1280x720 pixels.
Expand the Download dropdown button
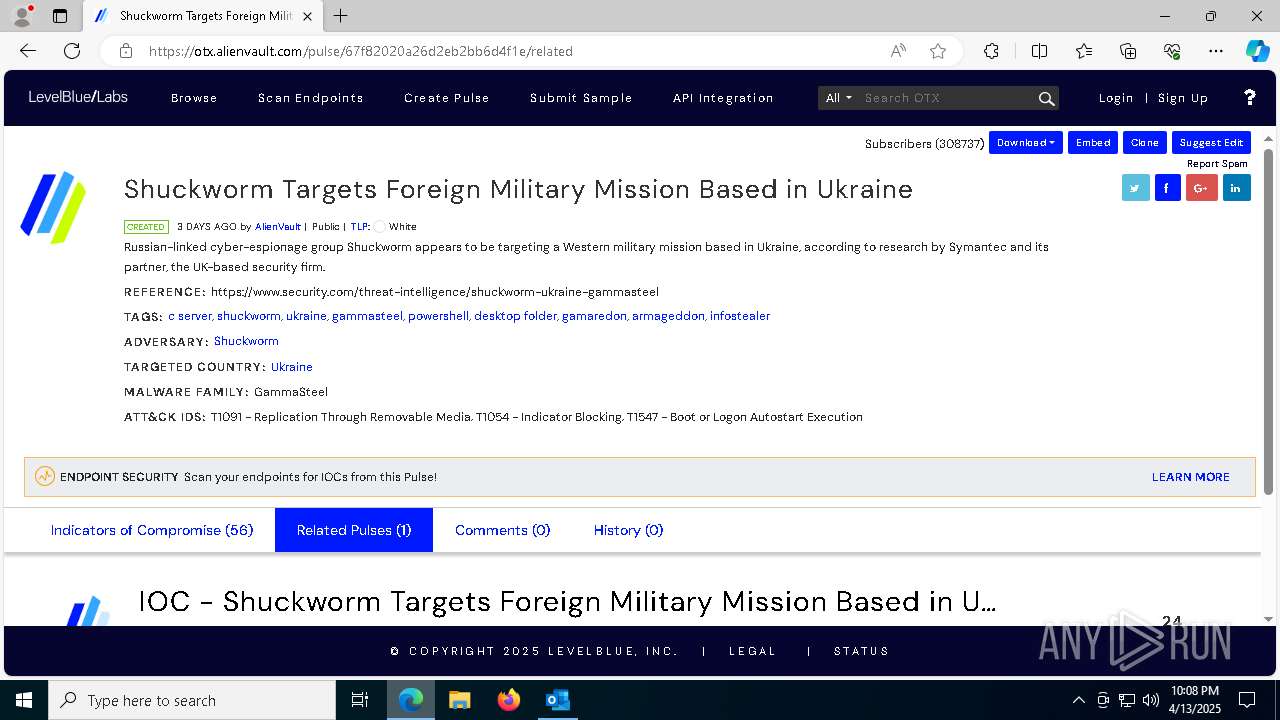1025,143
